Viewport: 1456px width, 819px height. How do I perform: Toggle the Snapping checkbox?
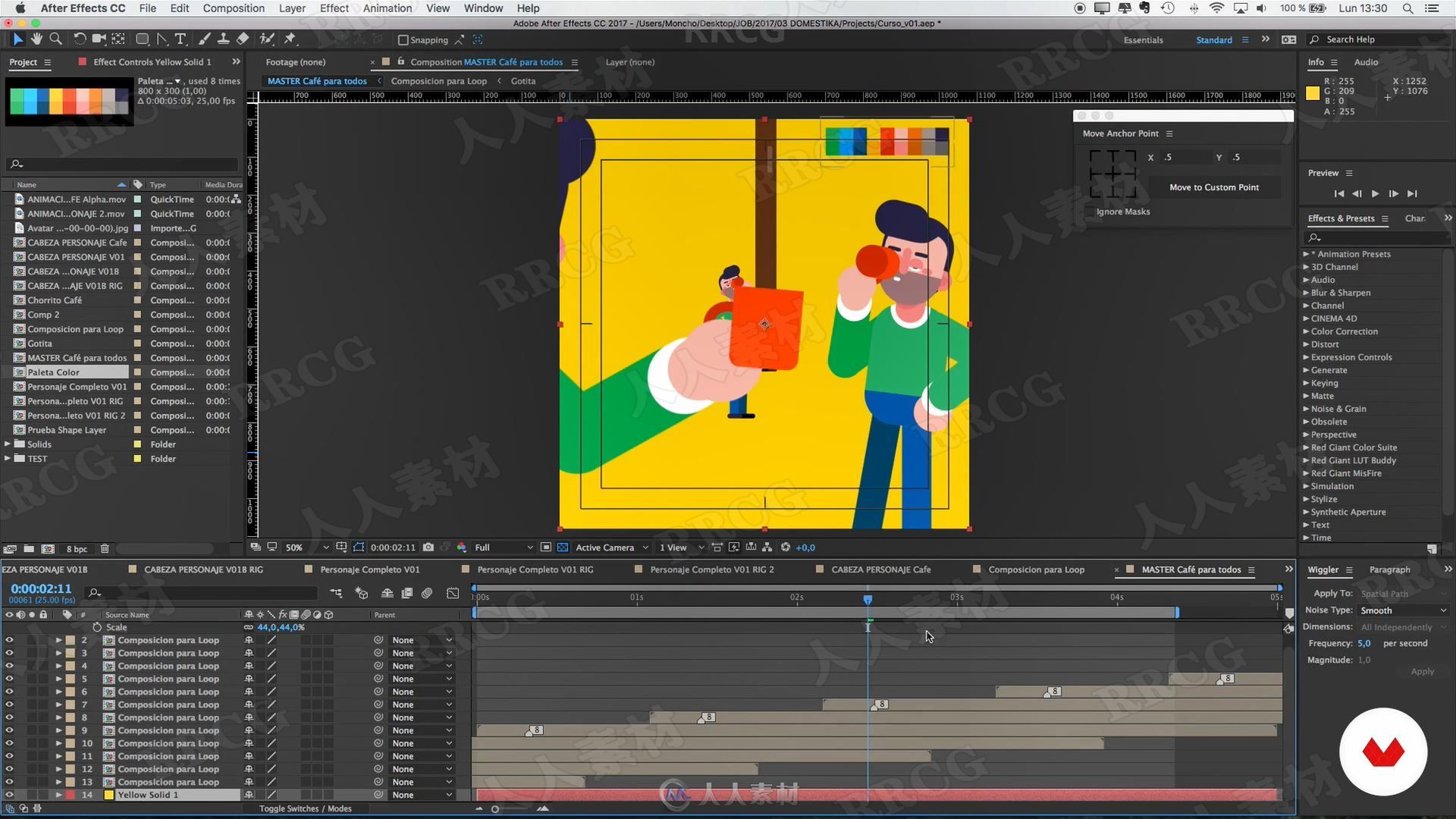[403, 39]
